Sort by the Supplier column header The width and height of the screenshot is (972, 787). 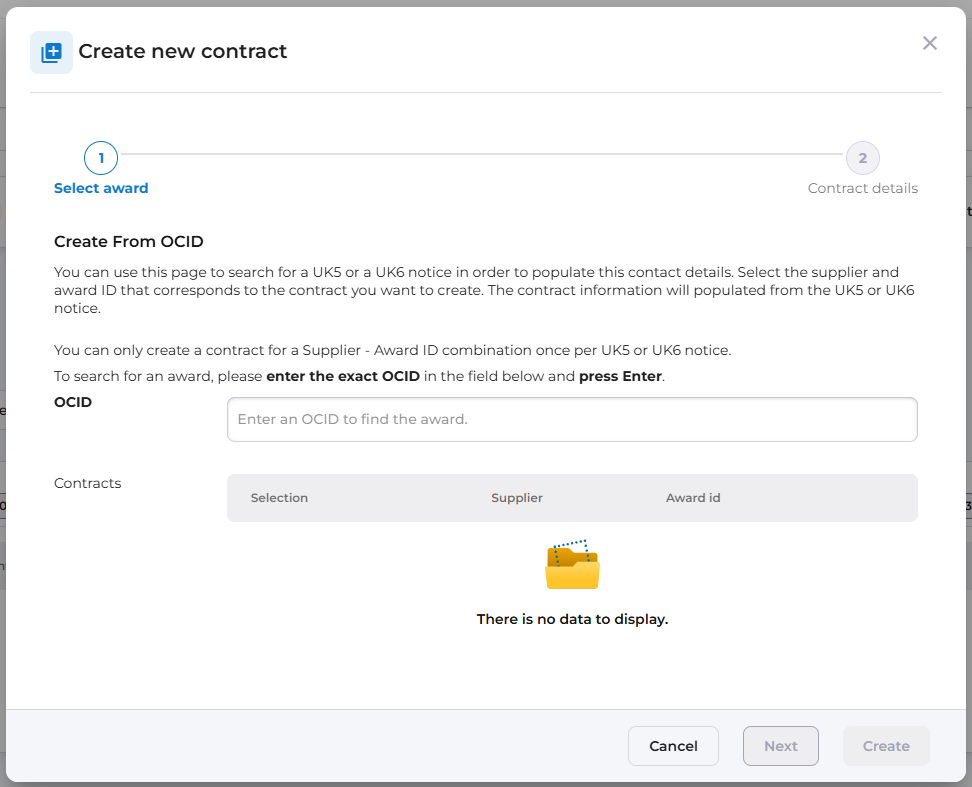click(x=517, y=498)
